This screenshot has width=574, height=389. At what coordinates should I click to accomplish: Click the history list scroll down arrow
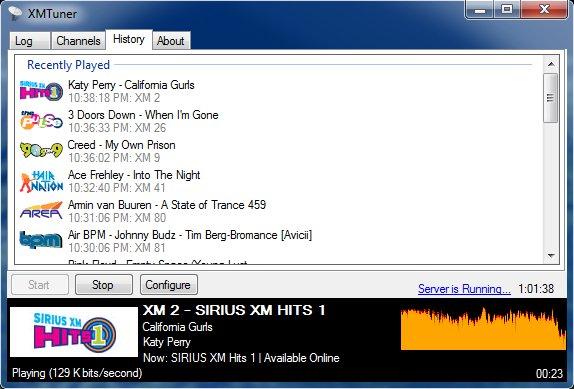(551, 255)
